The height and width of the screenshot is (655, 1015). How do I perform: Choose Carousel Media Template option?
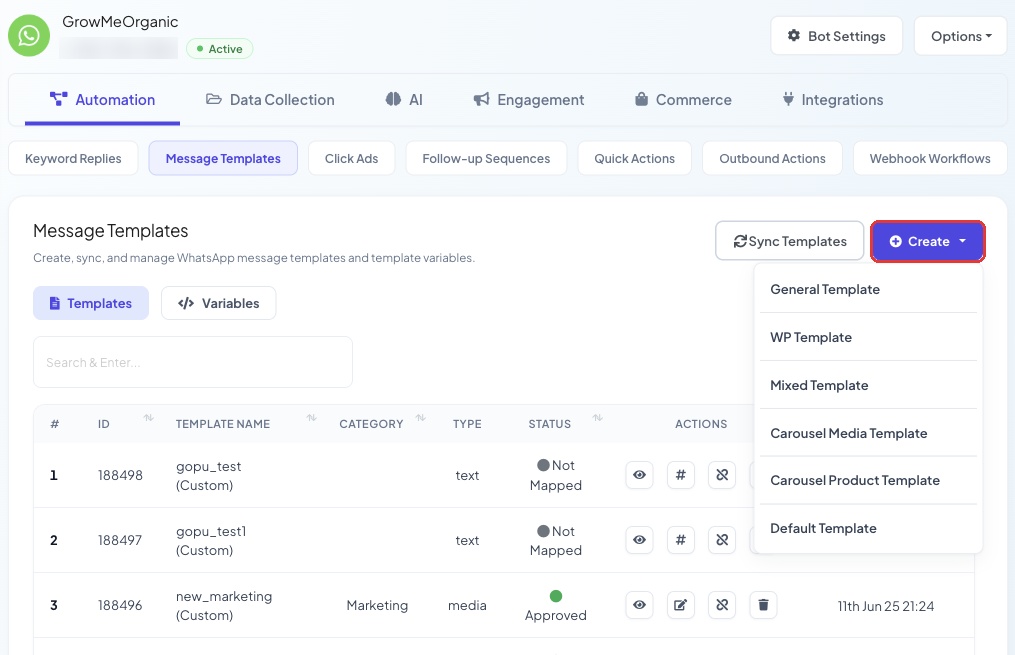click(868, 433)
